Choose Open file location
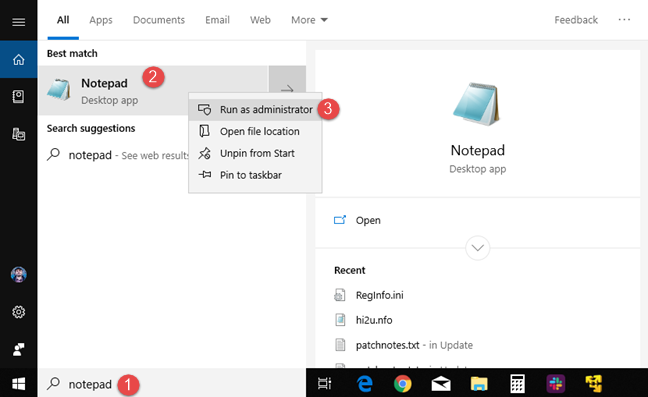This screenshot has height=397, width=648. [255, 131]
